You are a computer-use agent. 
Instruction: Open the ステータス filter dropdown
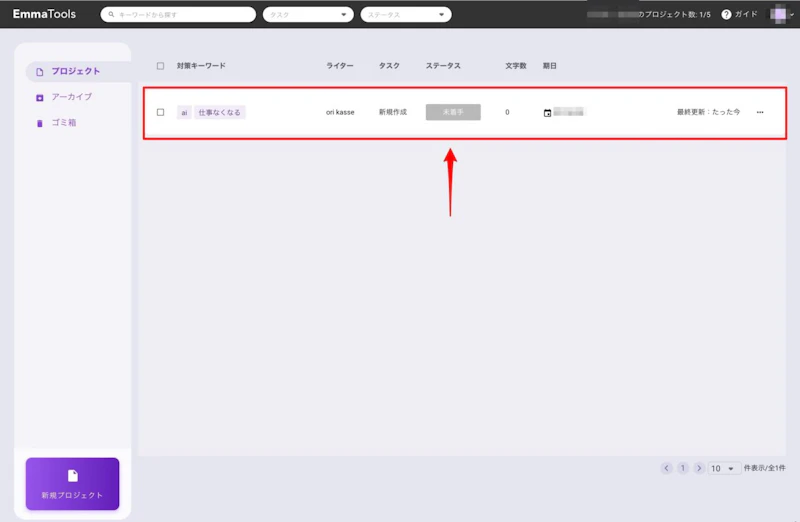406,14
